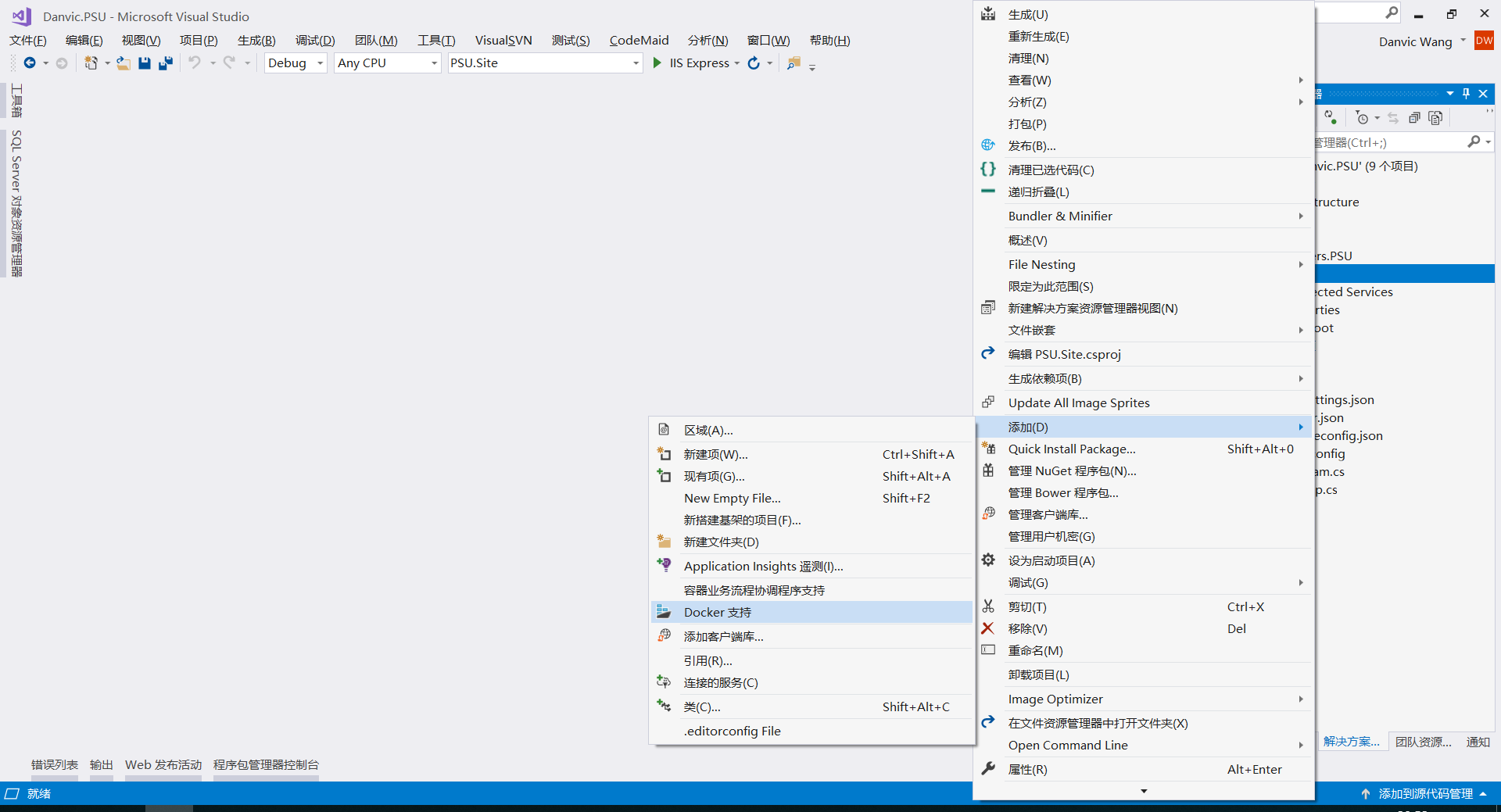Screen dimensions: 1501x812
Task: Click the wrench icon beside 属性(R)
Action: tap(988, 768)
